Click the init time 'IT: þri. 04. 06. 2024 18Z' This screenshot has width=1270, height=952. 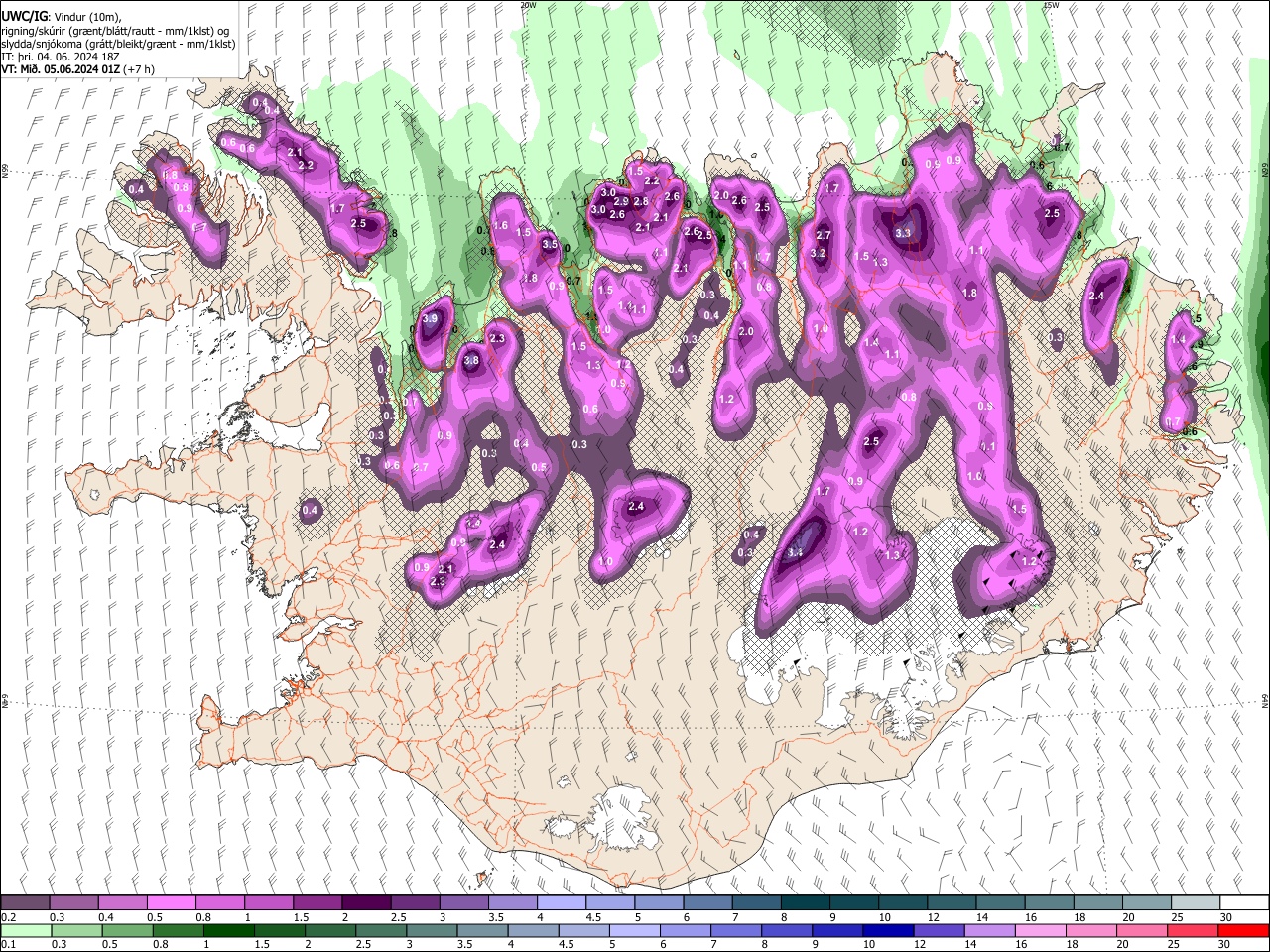[x=59, y=58]
